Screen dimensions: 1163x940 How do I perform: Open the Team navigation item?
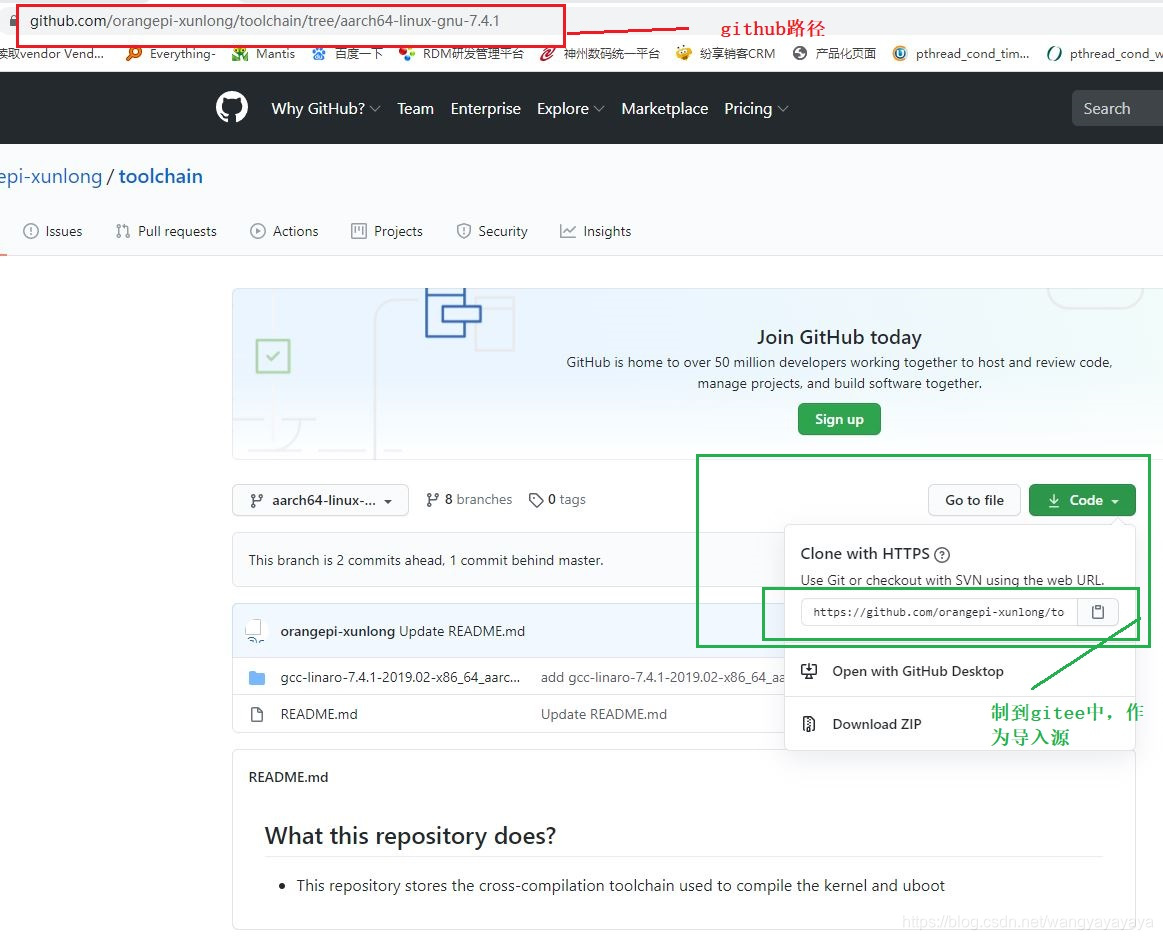(415, 108)
